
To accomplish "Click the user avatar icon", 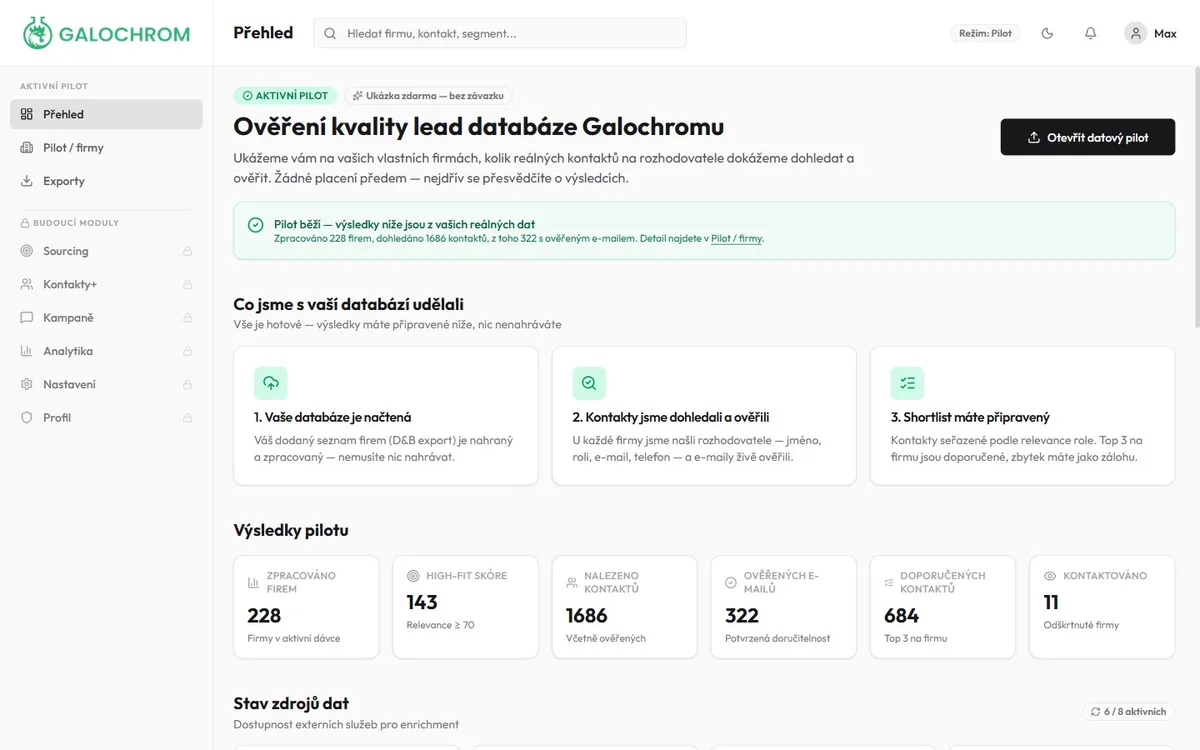I will pyautogui.click(x=1135, y=33).
